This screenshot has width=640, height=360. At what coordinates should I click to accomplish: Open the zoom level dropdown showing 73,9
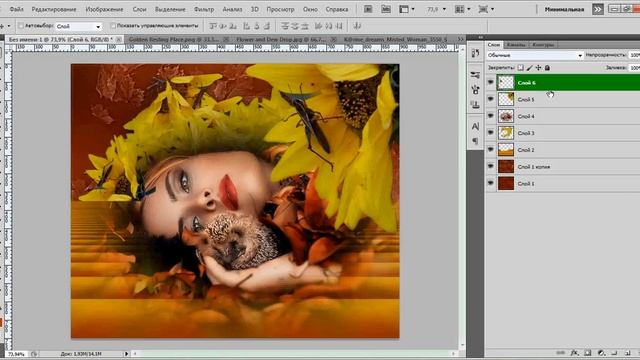point(437,9)
